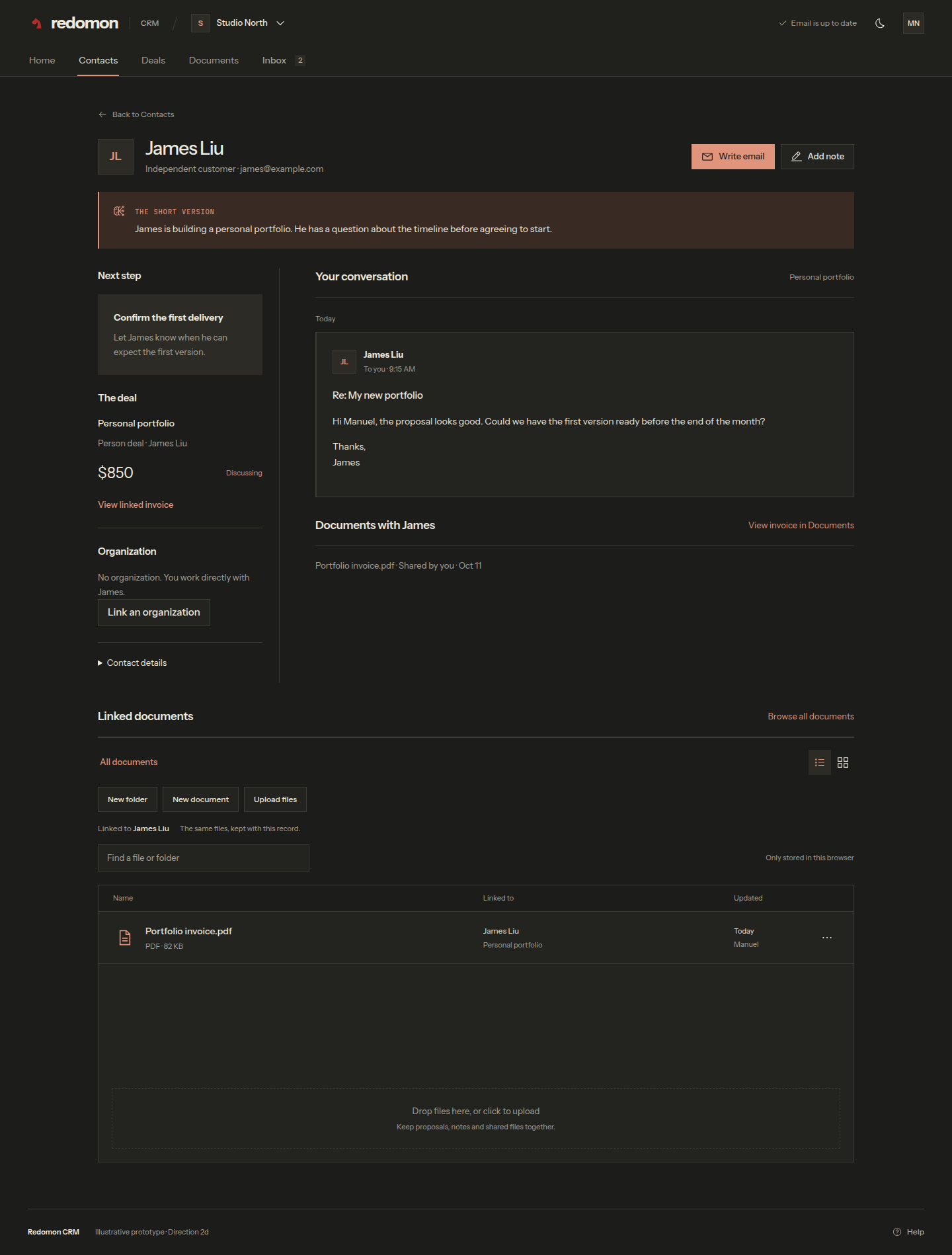Click the Updated column header
The width and height of the screenshot is (952, 1255).
(x=748, y=898)
